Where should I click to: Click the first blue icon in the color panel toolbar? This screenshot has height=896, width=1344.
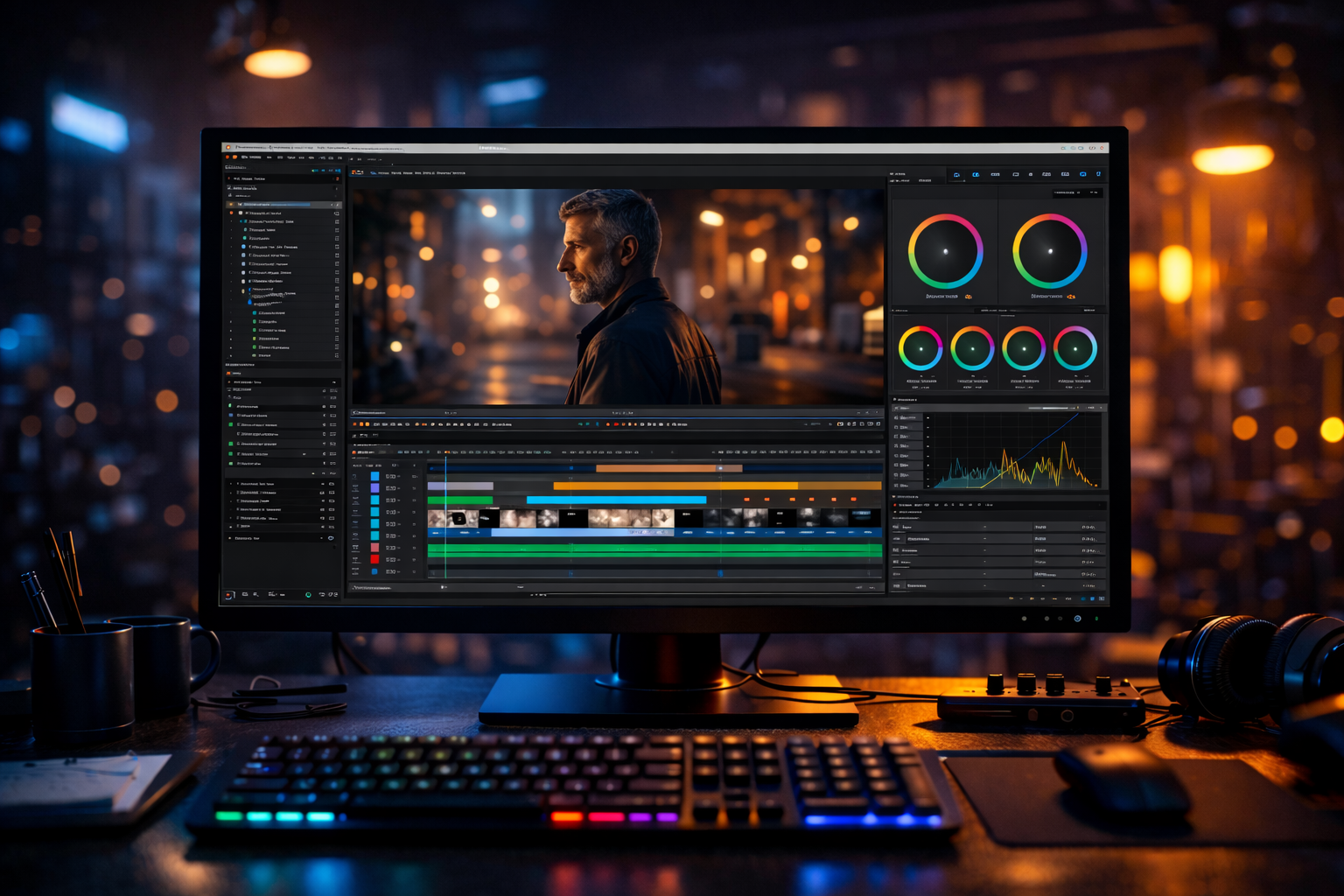(x=956, y=175)
